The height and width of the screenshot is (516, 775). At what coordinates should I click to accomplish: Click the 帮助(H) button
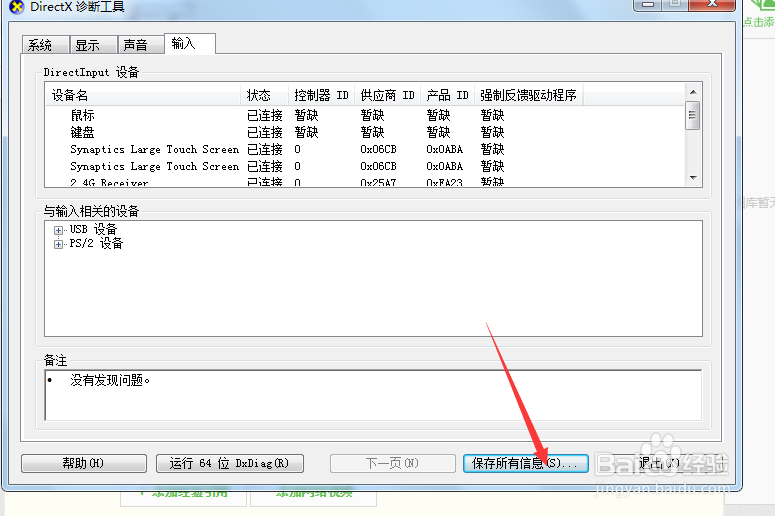(84, 463)
